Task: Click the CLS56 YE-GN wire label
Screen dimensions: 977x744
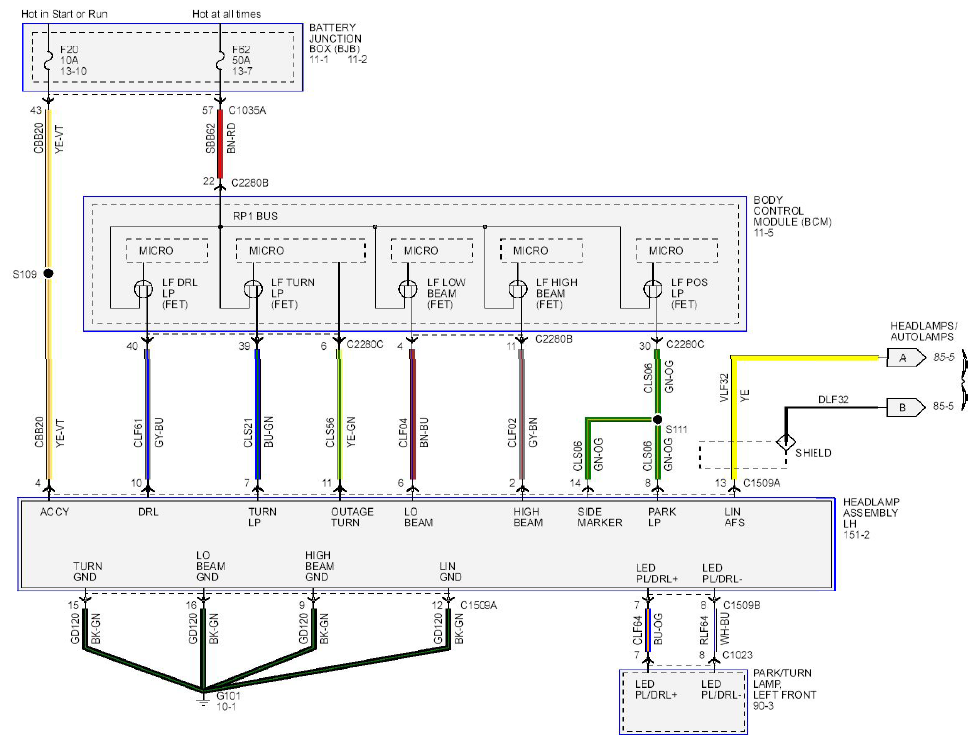Action: (340, 432)
